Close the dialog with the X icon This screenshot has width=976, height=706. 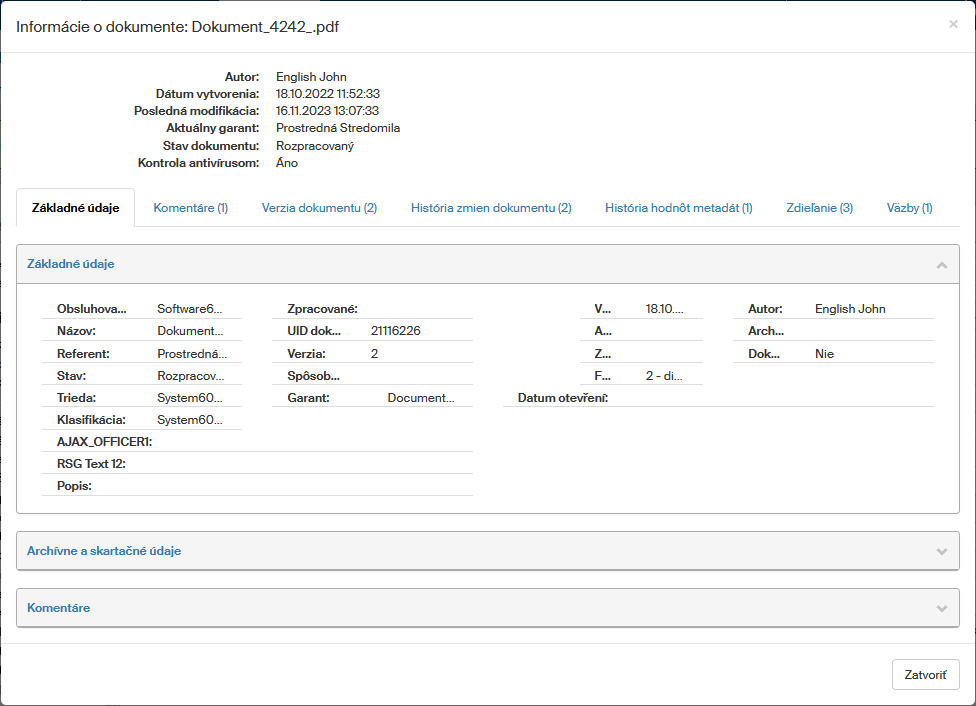953,25
